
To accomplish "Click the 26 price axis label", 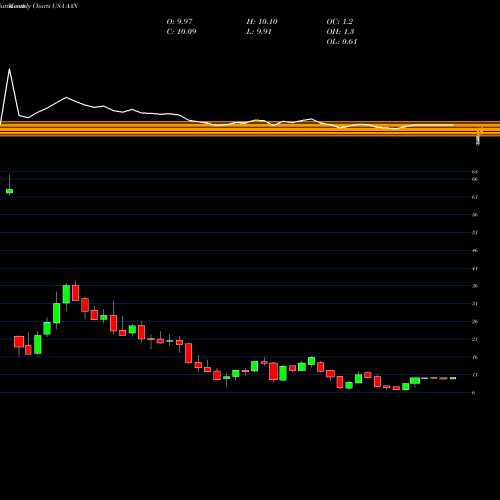I will [475, 322].
